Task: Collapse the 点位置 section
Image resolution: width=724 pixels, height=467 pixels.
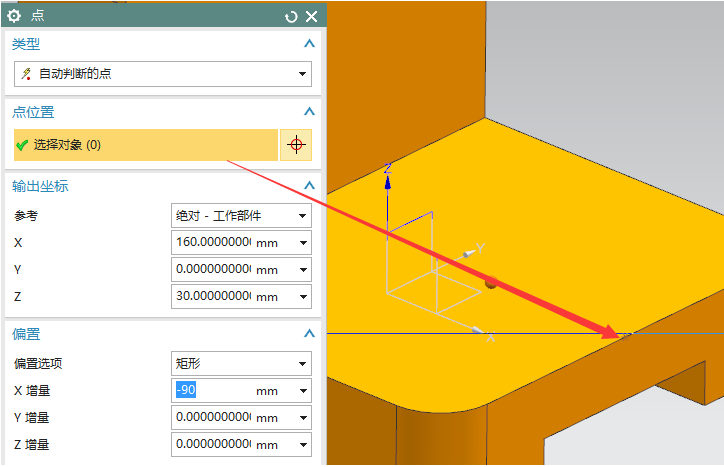Action: [x=309, y=112]
